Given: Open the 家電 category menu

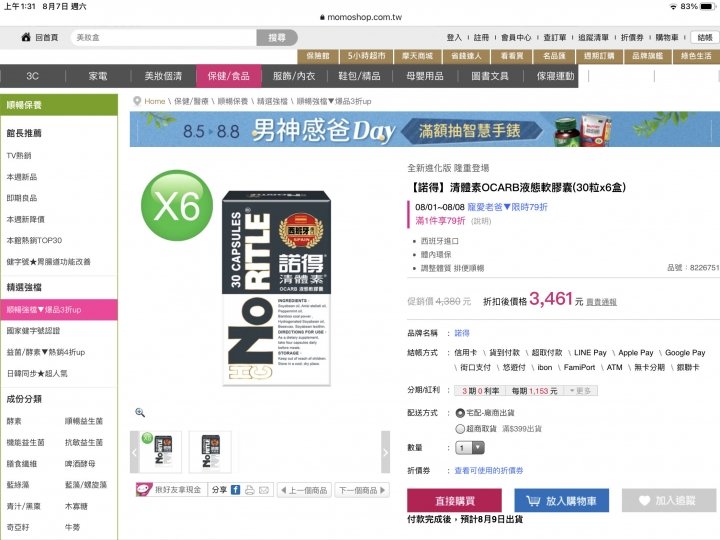Looking at the screenshot, I should [x=98, y=76].
